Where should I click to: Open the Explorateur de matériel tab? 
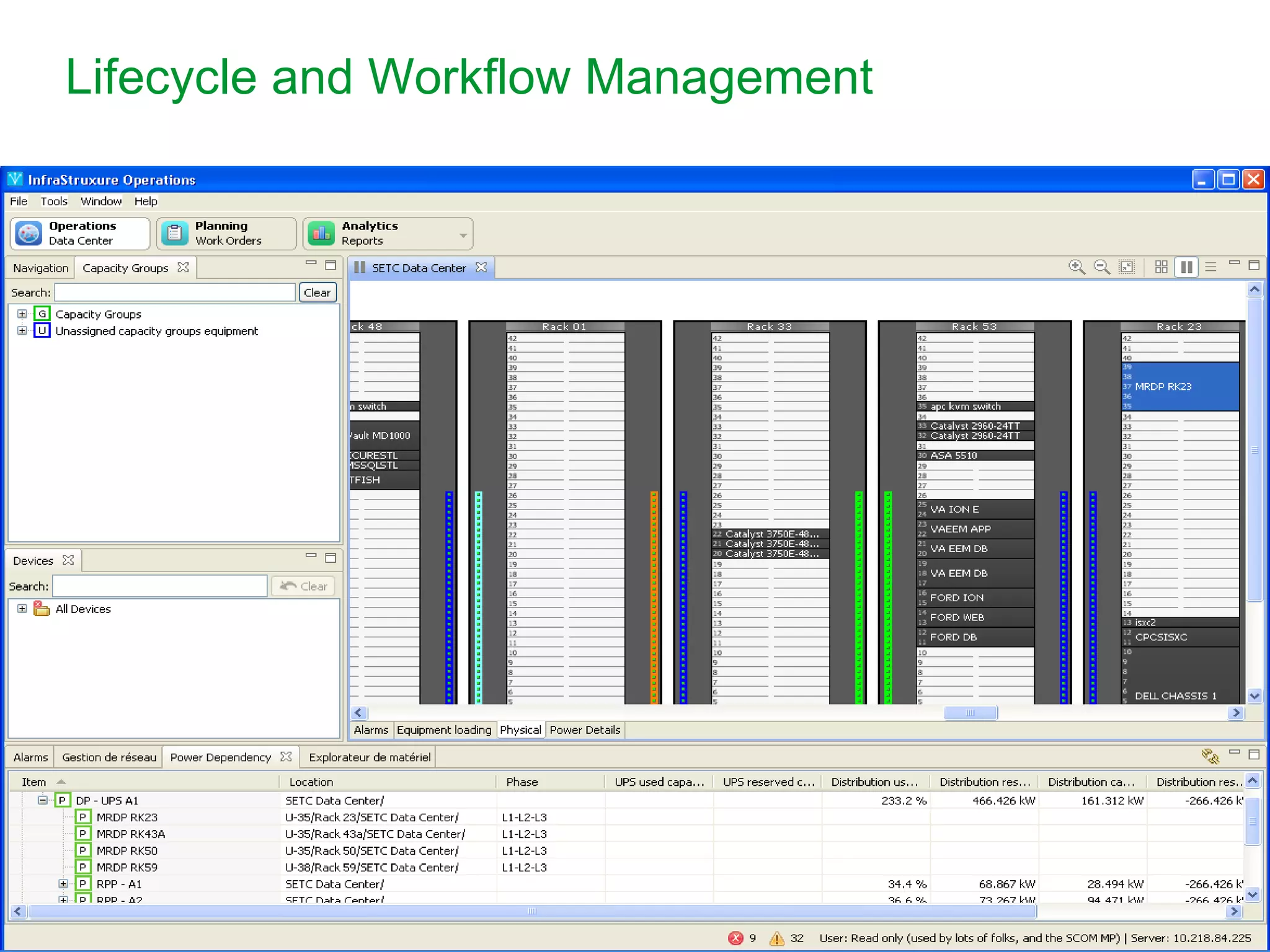(370, 757)
